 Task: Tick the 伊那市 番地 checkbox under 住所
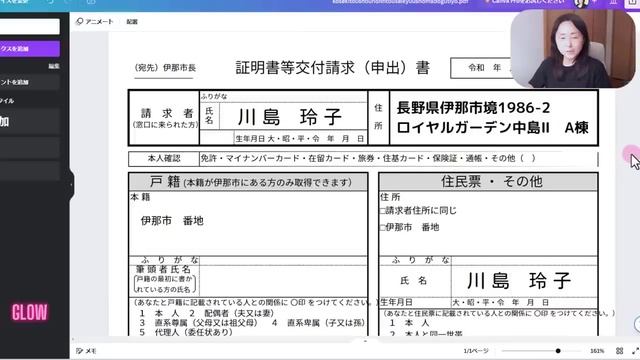tap(382, 227)
